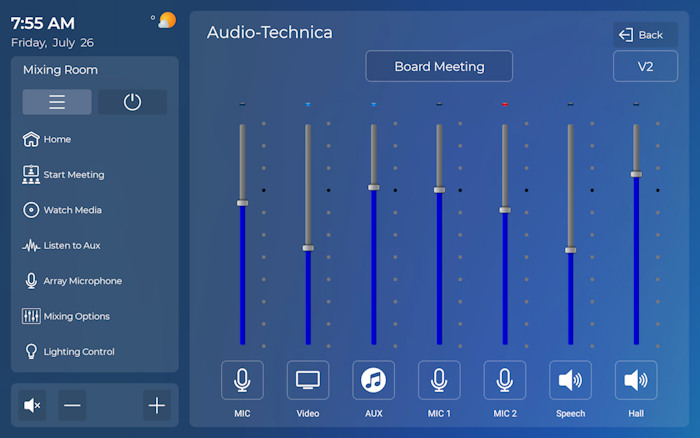Click the Audio-Technica title
The width and height of the screenshot is (700, 438).
point(270,33)
